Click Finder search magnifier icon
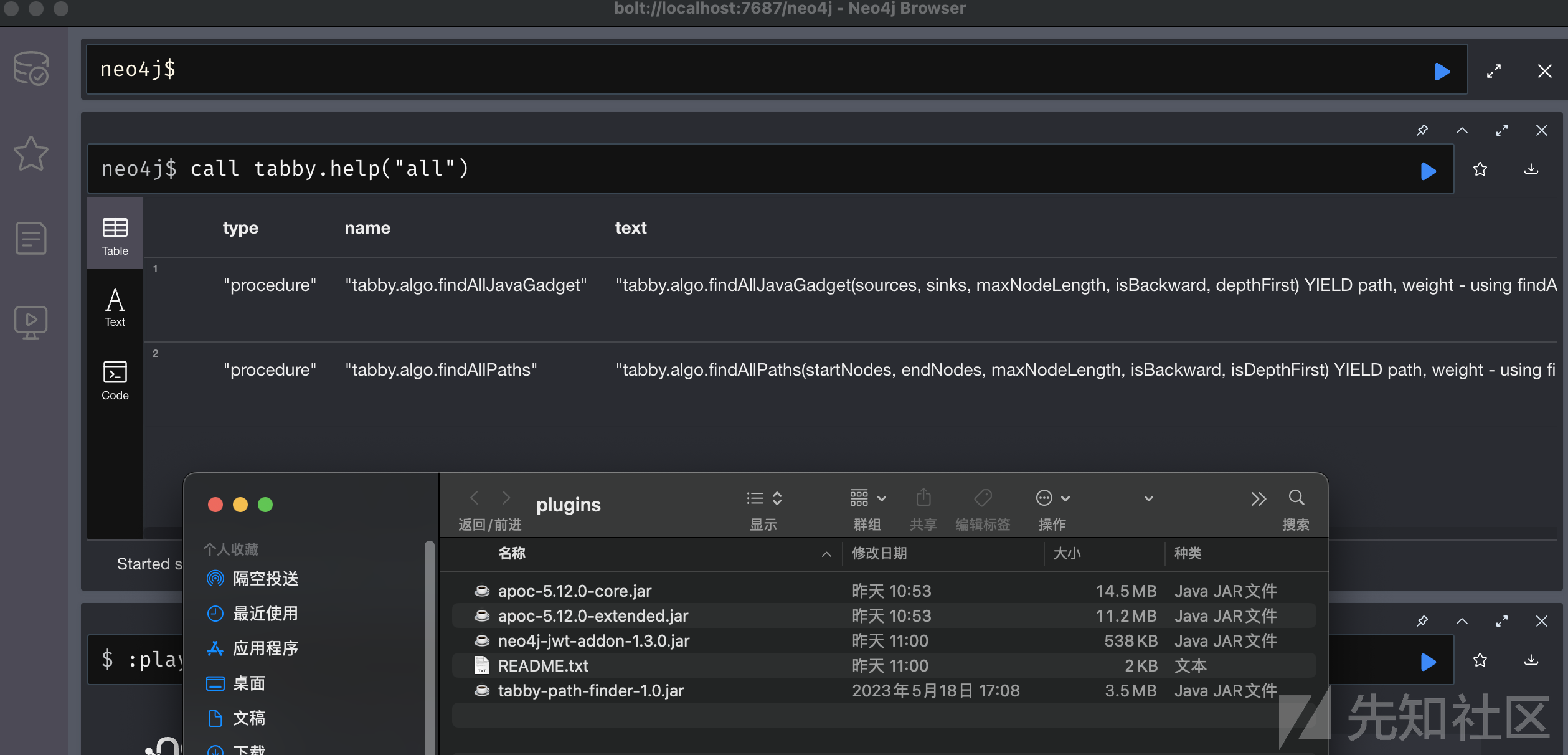Viewport: 1568px width, 755px height. click(1296, 498)
